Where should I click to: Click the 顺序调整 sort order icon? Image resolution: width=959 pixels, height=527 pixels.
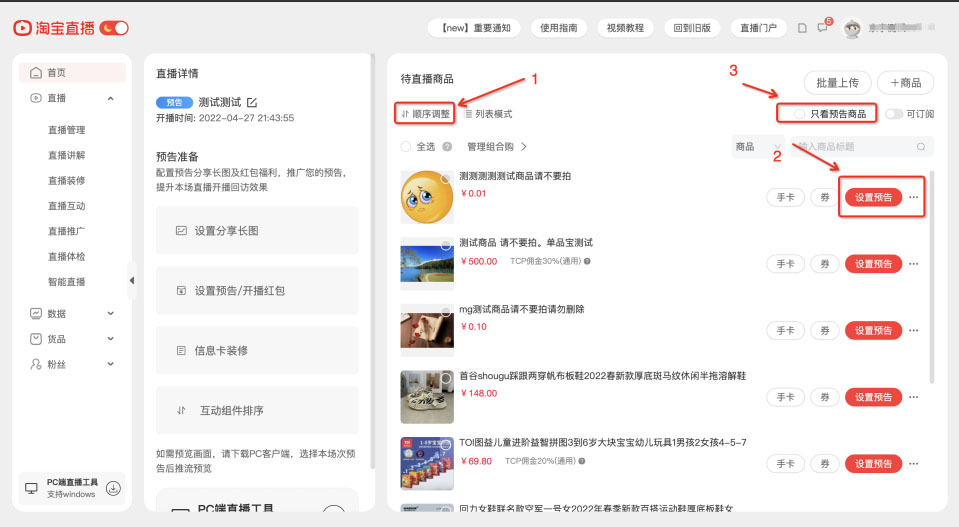(405, 114)
